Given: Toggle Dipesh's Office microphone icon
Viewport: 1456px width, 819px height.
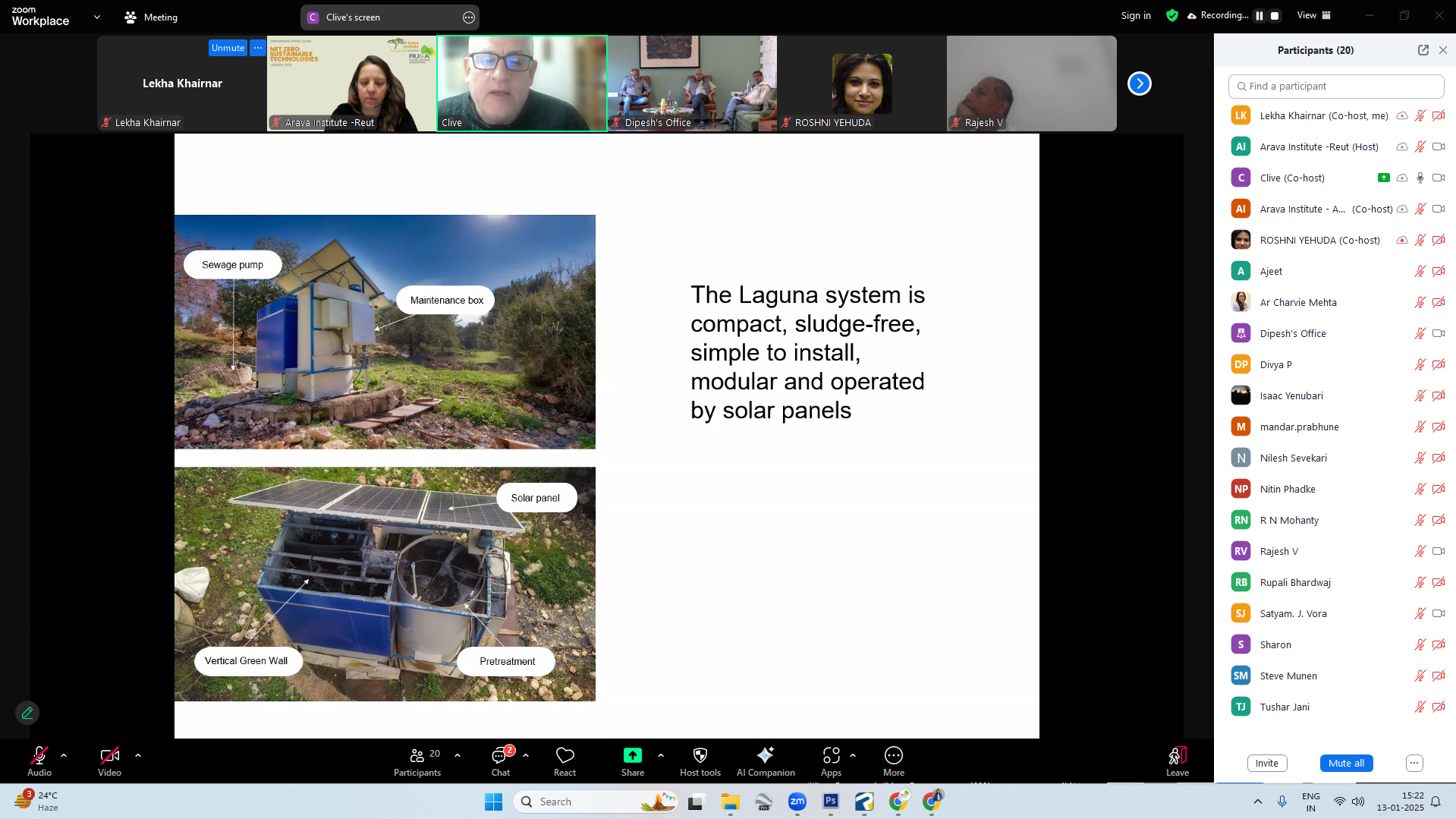Looking at the screenshot, I should coord(1420,333).
